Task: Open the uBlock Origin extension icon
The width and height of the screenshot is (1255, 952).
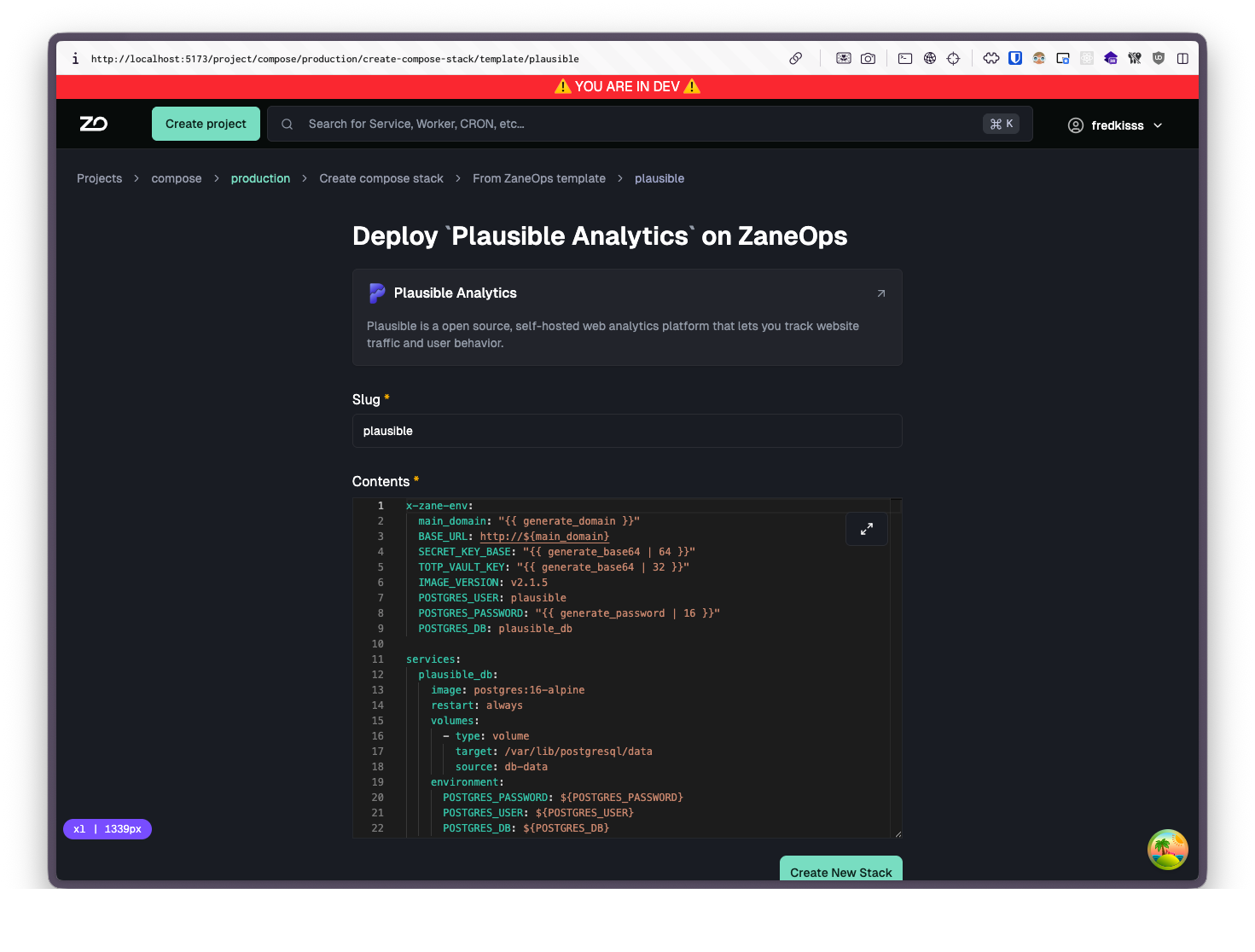Action: pos(1159,58)
